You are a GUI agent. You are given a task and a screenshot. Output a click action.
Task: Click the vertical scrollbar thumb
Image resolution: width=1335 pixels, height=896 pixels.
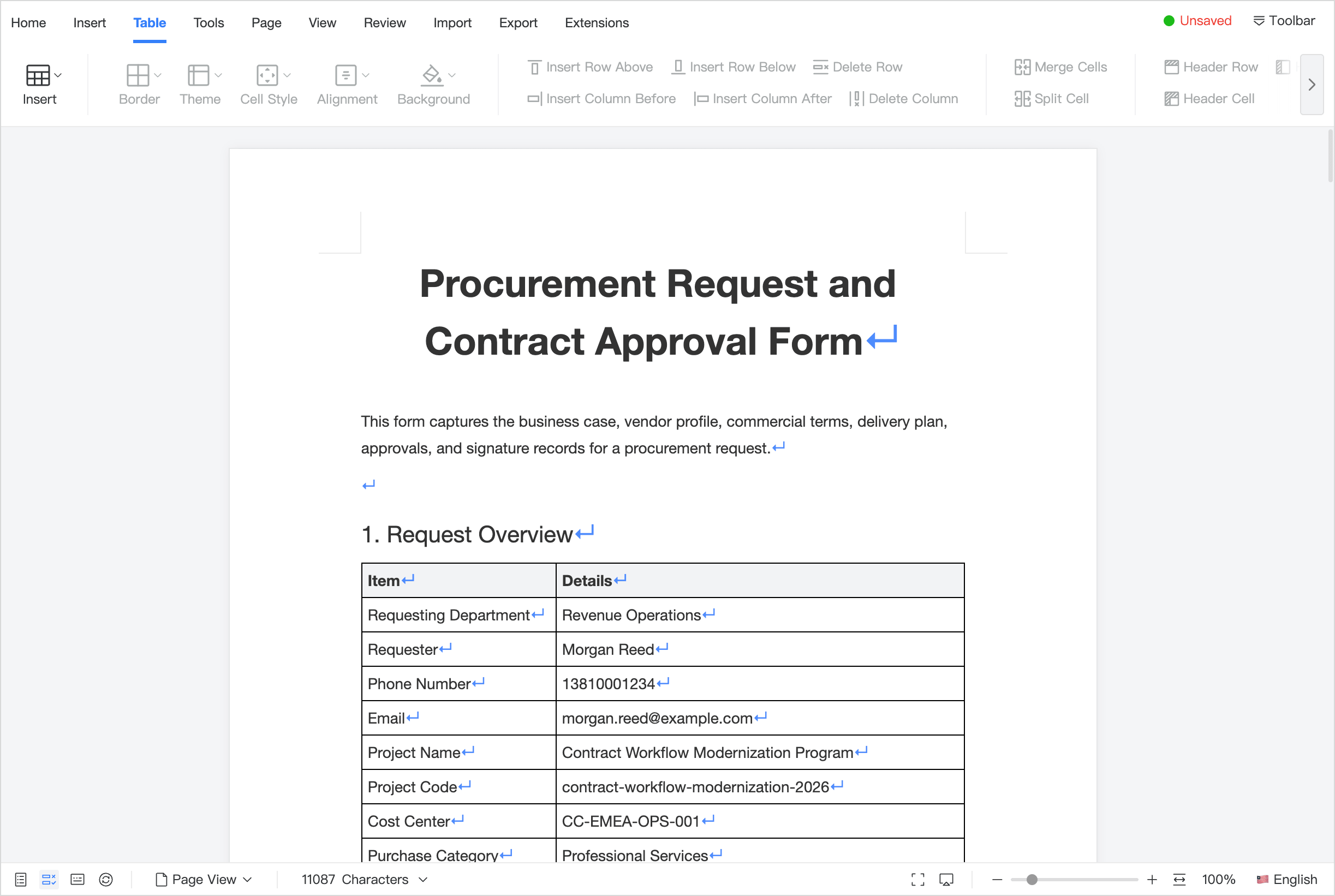click(x=1331, y=156)
